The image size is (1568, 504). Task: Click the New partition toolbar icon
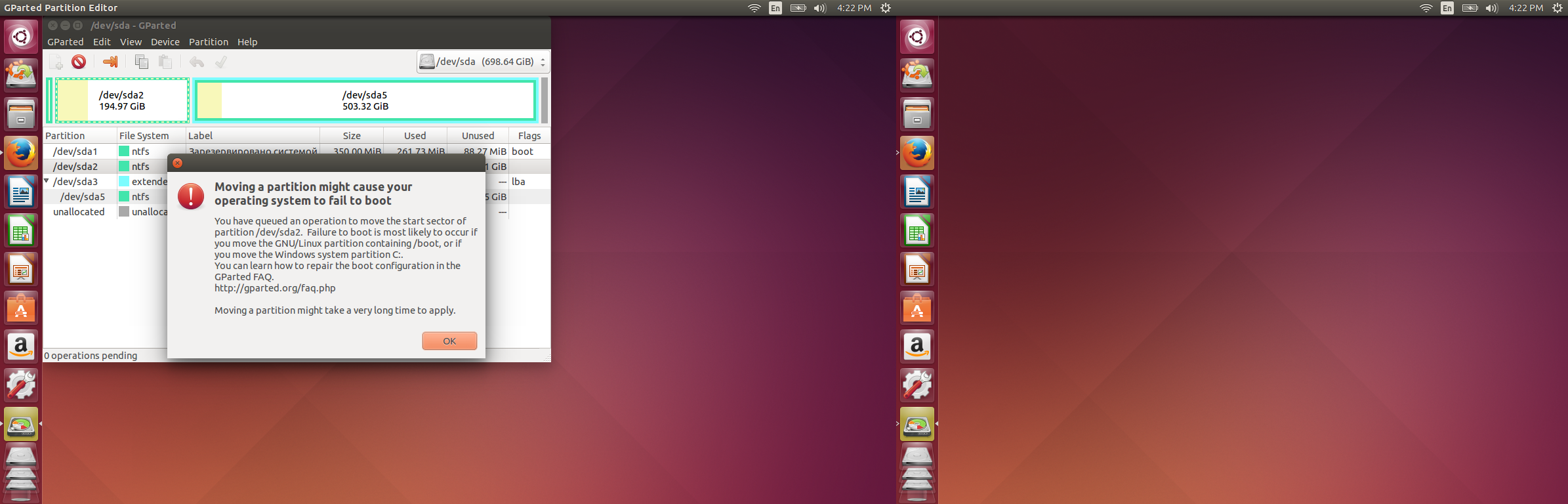tap(56, 62)
